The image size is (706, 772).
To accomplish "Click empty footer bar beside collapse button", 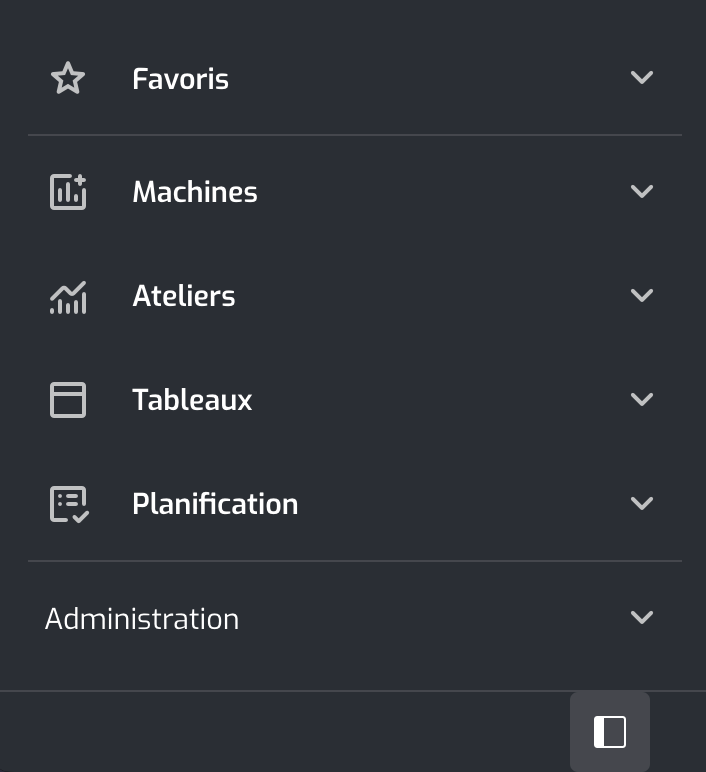I will (285, 732).
